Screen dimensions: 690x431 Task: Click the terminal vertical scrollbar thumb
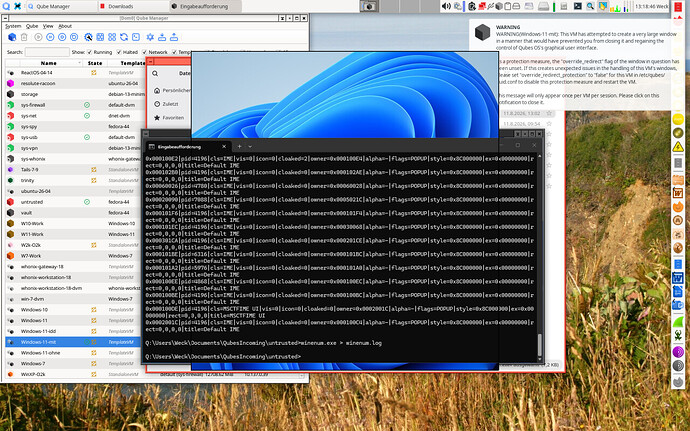(x=540, y=345)
